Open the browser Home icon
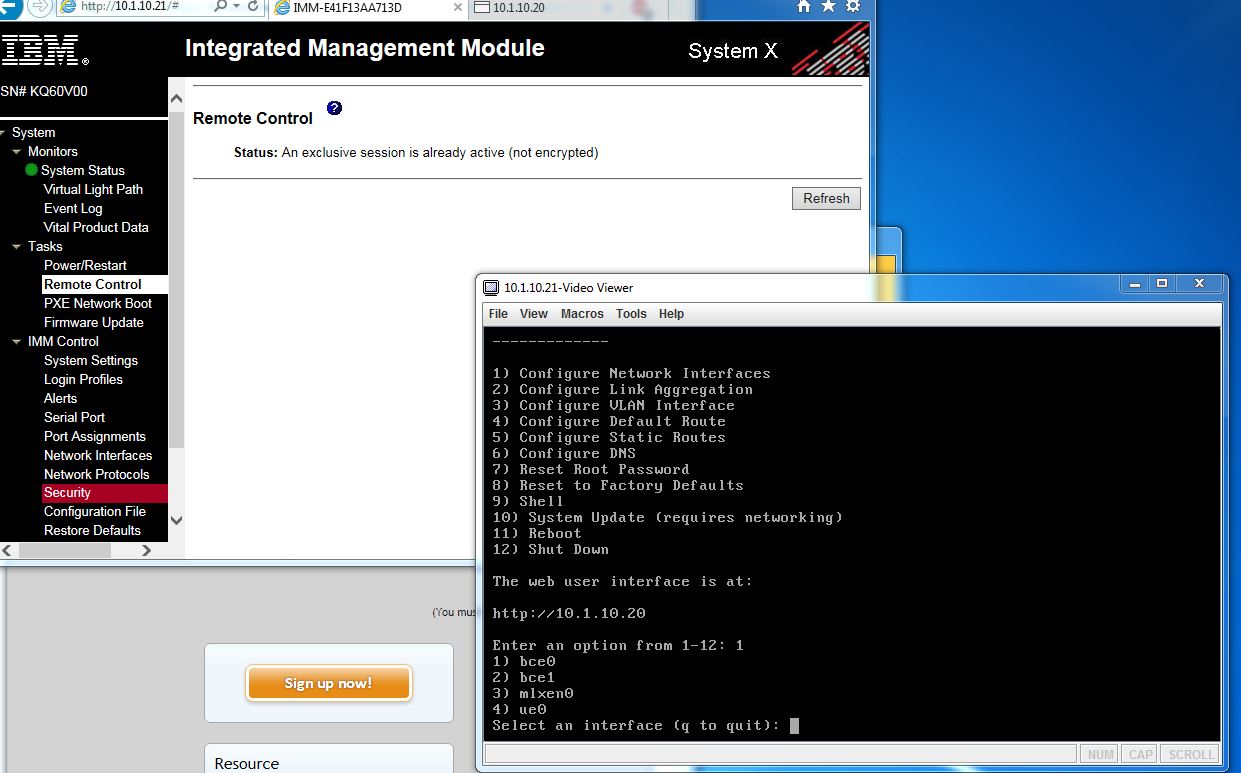 coord(804,7)
